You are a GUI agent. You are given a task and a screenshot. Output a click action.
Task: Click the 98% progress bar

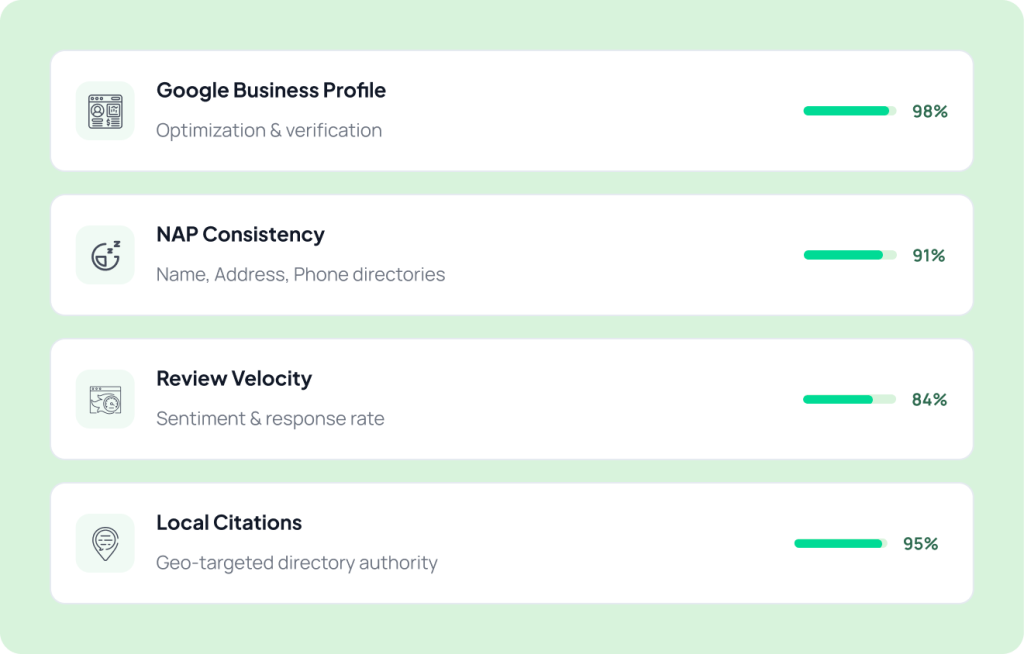tap(850, 111)
